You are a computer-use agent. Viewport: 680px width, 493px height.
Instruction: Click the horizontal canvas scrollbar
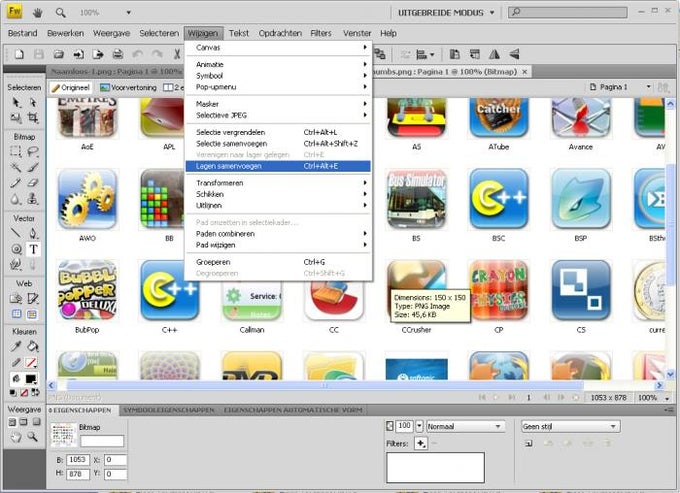tap(324, 385)
